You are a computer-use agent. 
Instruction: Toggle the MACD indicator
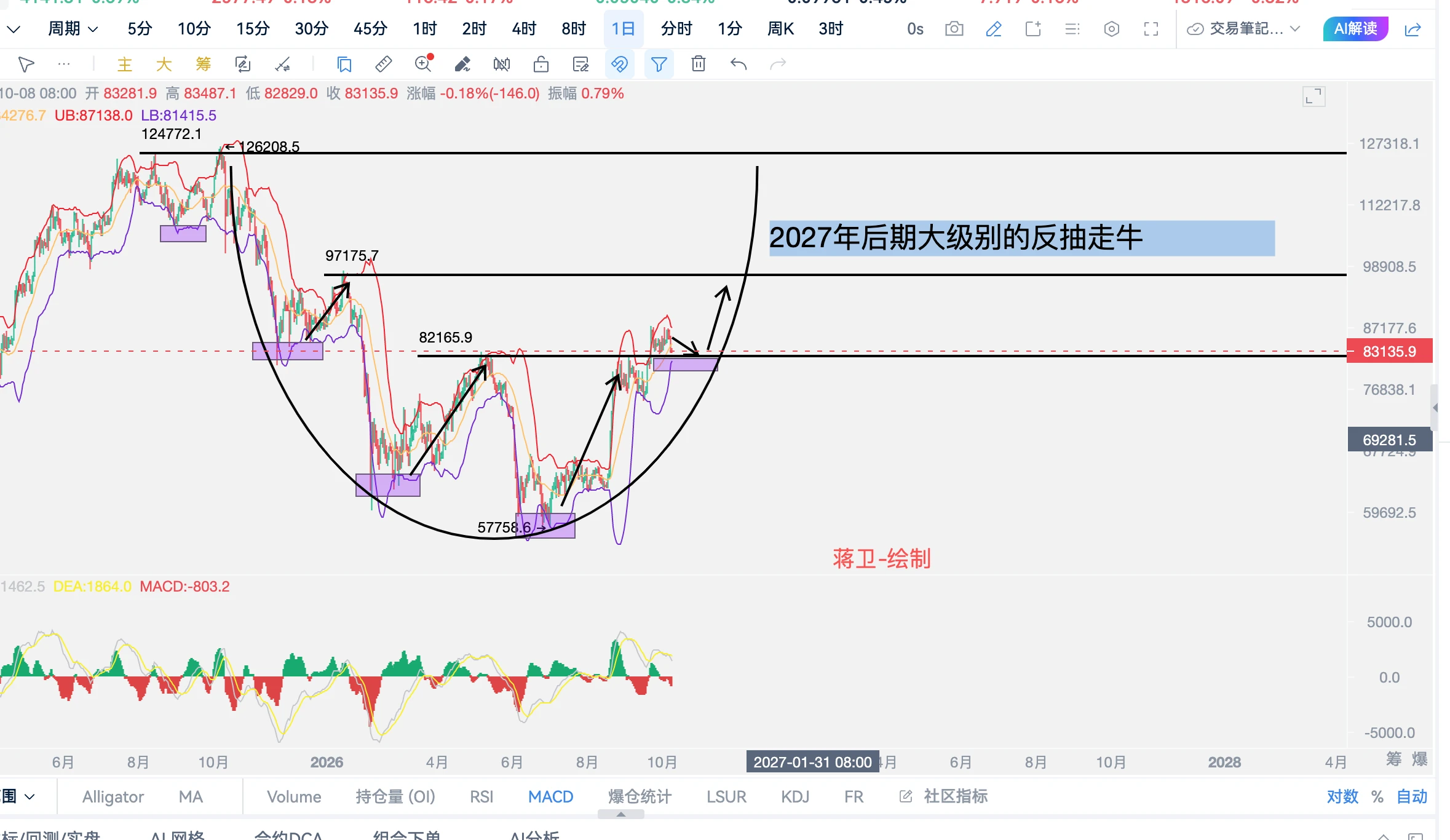(x=550, y=796)
